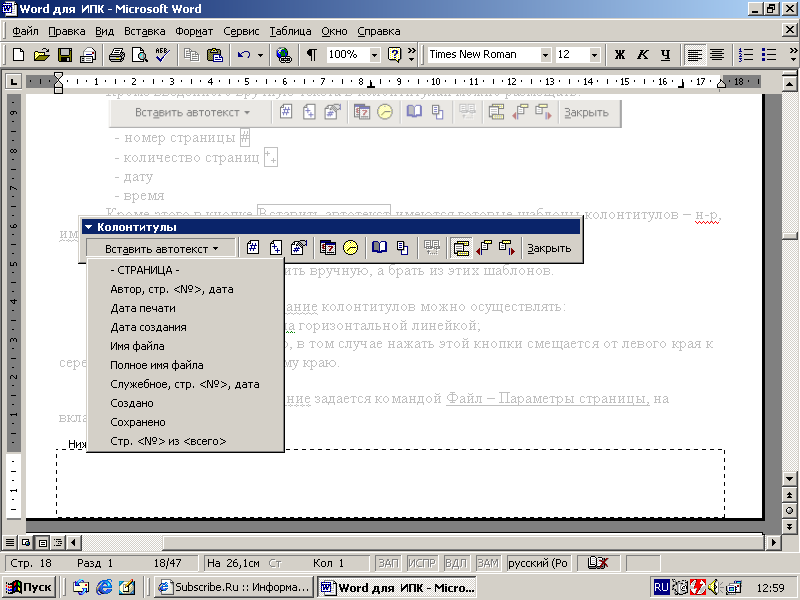Insert page number in Колонтитулы toolbar
This screenshot has height=600, width=800.
[253, 248]
